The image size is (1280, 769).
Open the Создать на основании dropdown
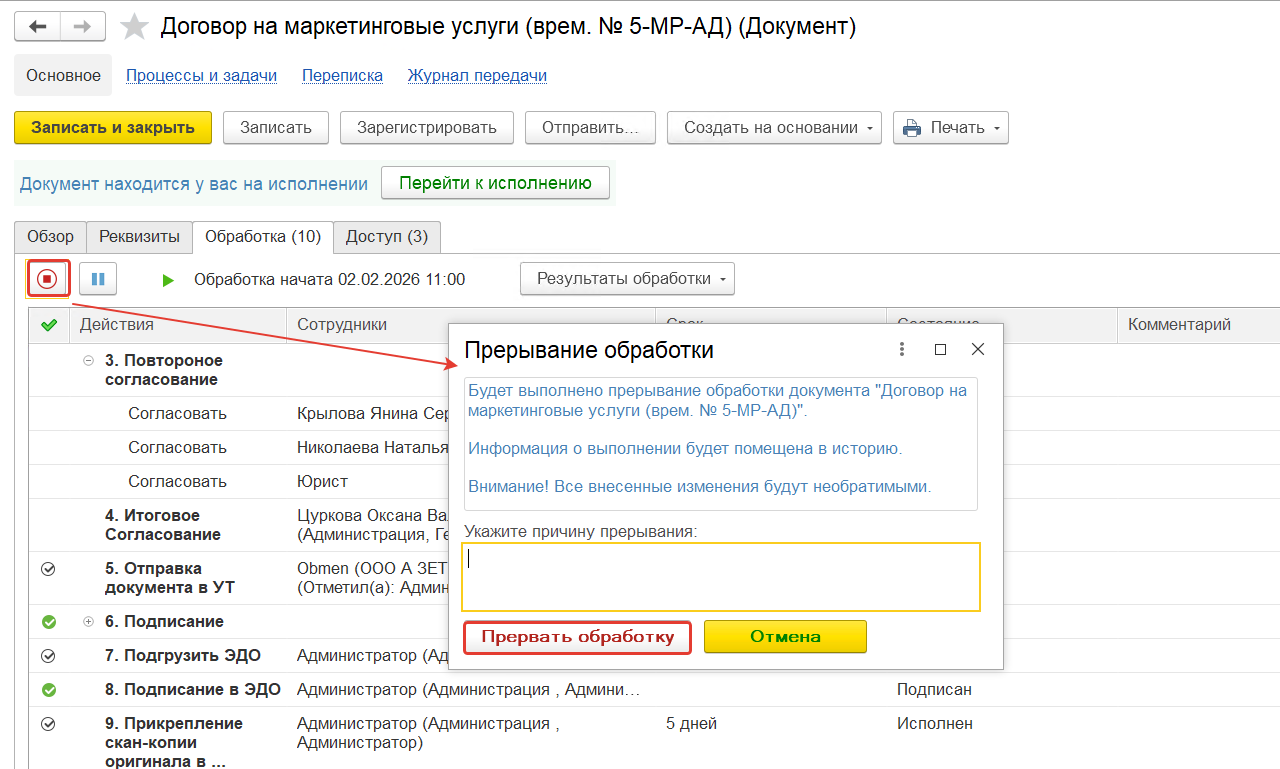pos(773,128)
